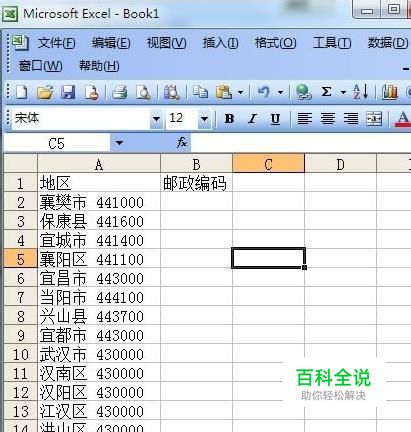Click the Permission icon beside Save
The width and height of the screenshot is (411, 432).
click(x=92, y=92)
